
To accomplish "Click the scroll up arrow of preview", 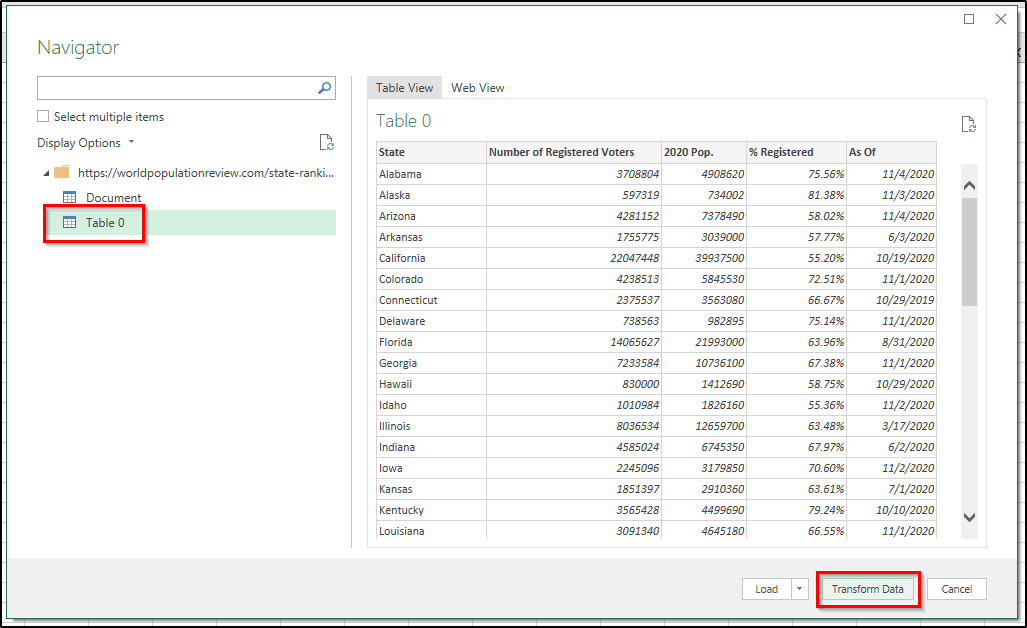I will point(969,186).
